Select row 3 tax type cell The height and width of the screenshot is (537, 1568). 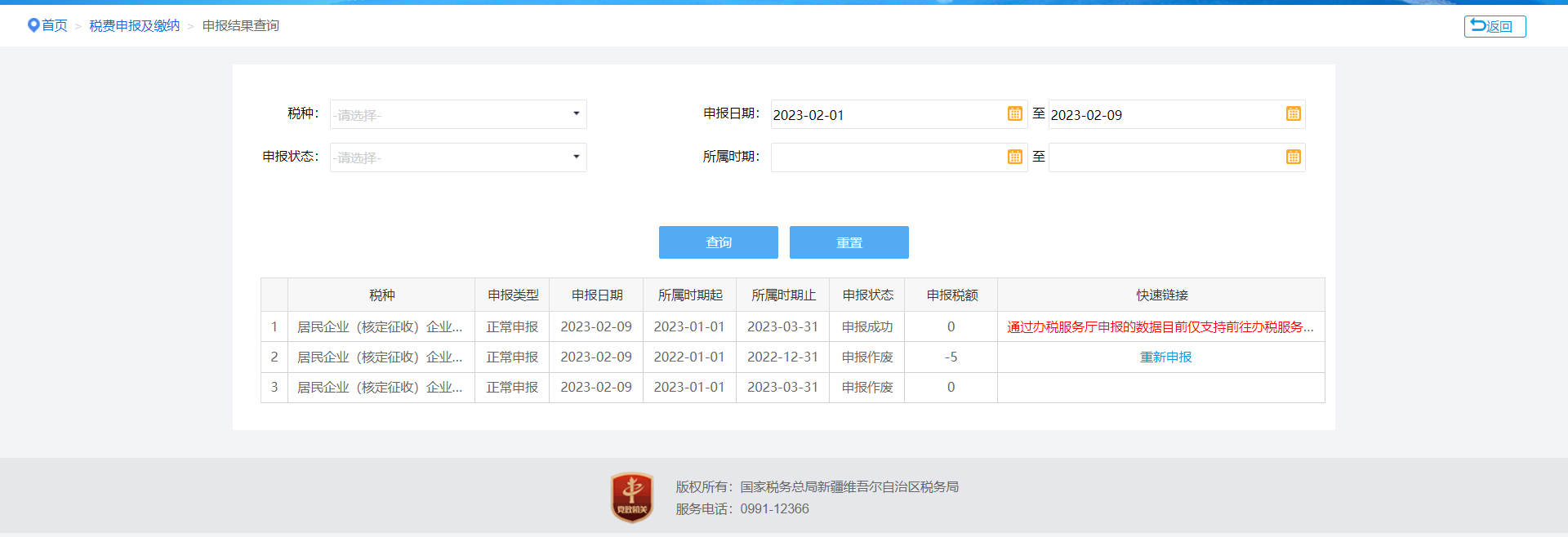click(x=381, y=387)
